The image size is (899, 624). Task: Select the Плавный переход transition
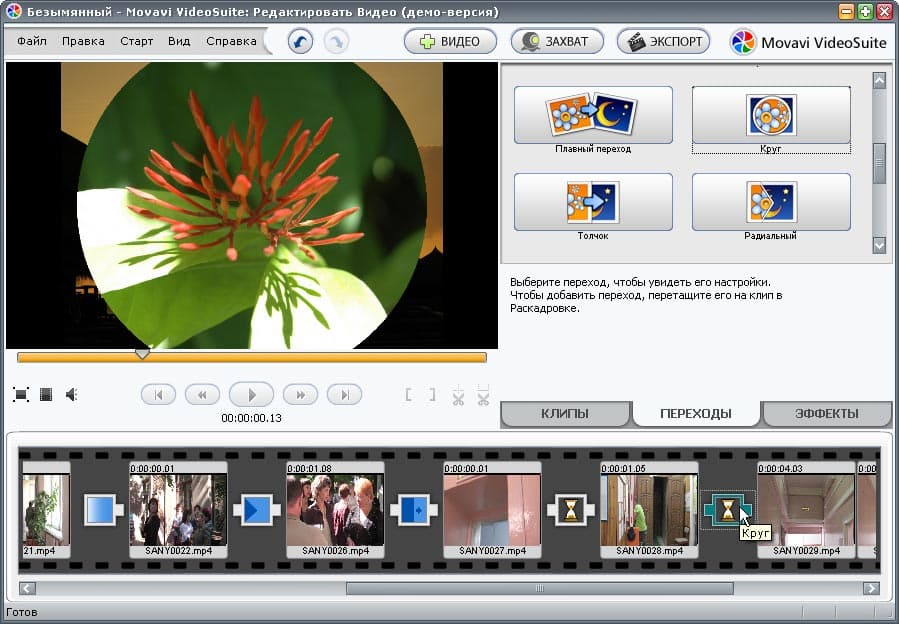coord(593,115)
